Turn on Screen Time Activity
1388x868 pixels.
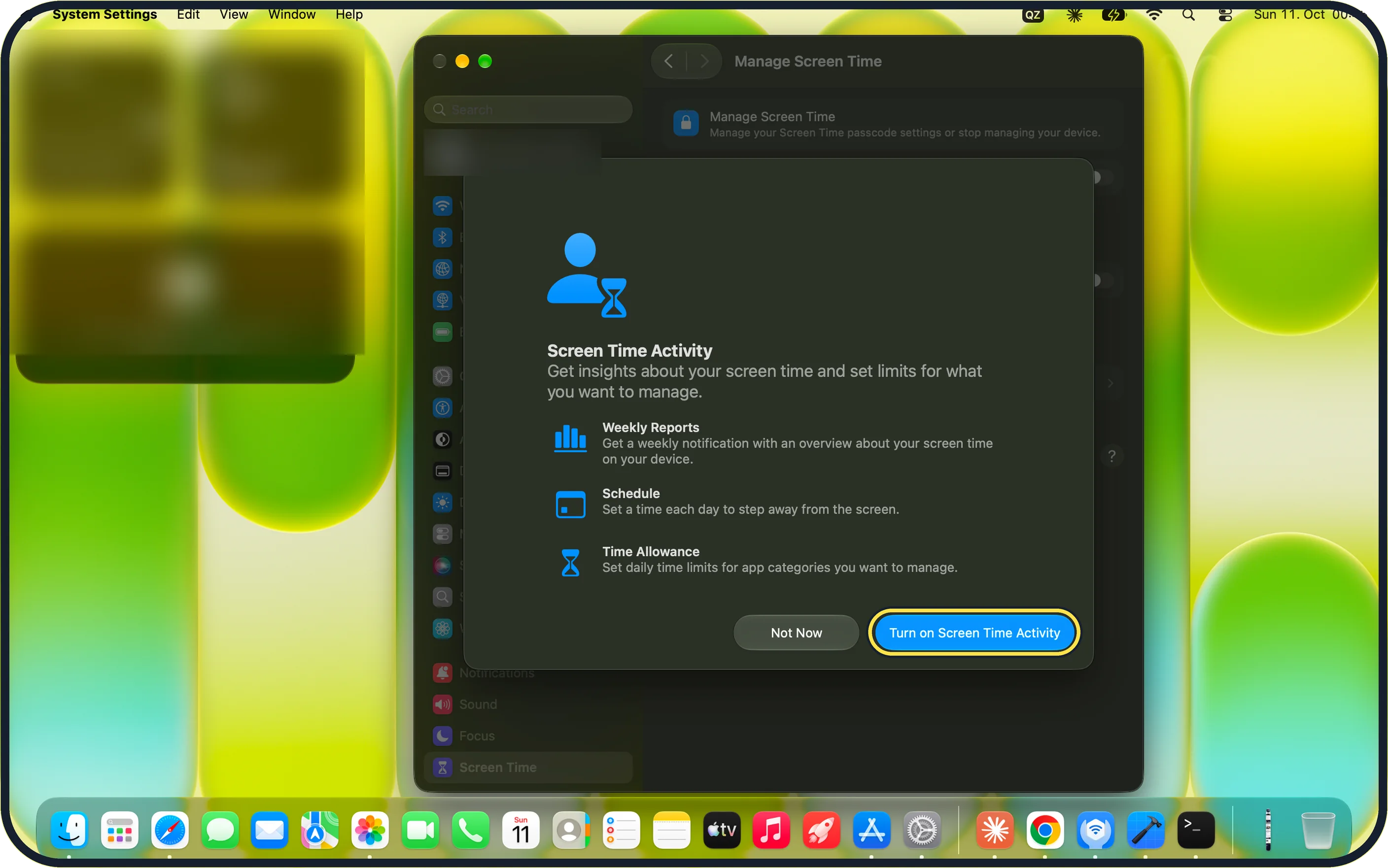(974, 633)
